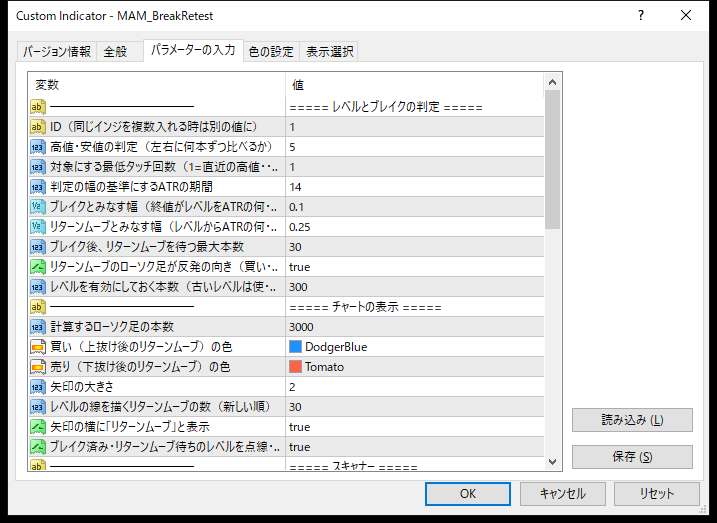Click the リセット button
The width and height of the screenshot is (717, 523).
pyautogui.click(x=657, y=494)
